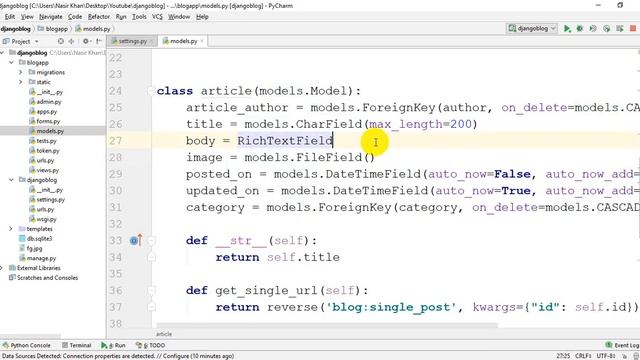Open the Terminal tool window
The width and height of the screenshot is (640, 360).
(77, 345)
